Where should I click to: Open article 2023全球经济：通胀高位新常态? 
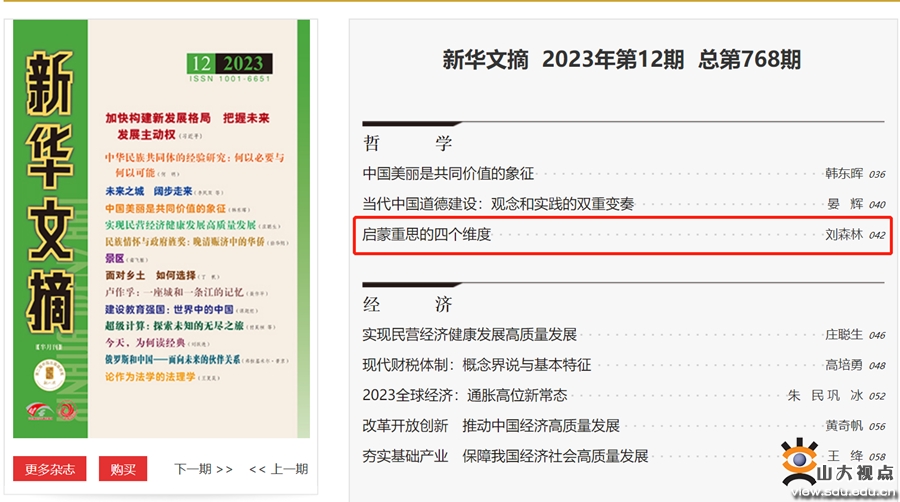[x=464, y=395]
